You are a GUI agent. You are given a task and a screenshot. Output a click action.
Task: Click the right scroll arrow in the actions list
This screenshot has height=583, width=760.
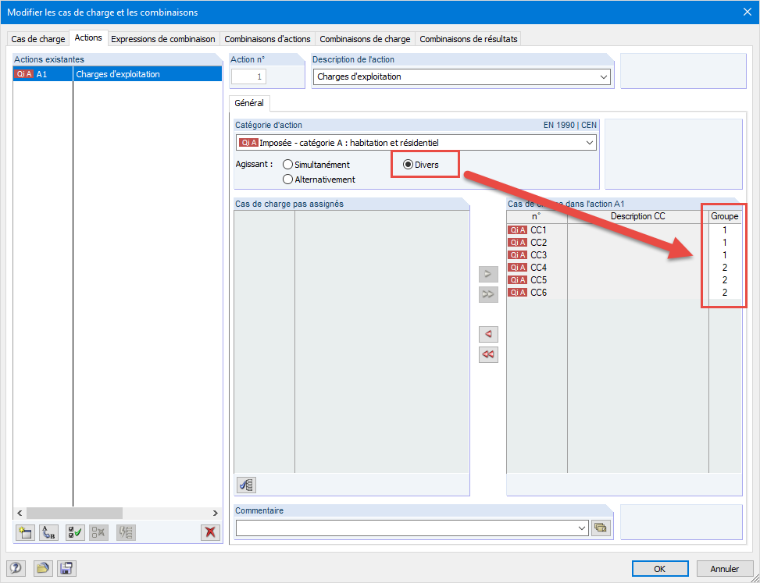point(215,513)
